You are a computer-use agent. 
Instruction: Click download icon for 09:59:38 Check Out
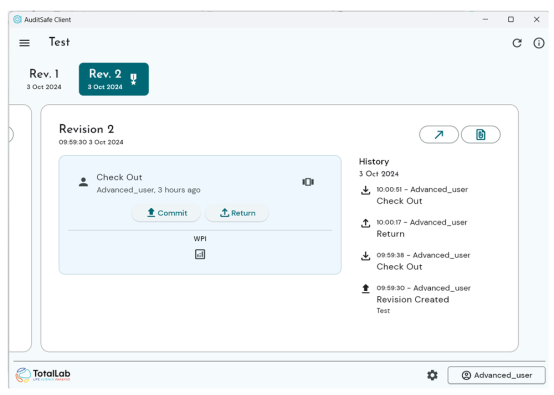[366, 256]
